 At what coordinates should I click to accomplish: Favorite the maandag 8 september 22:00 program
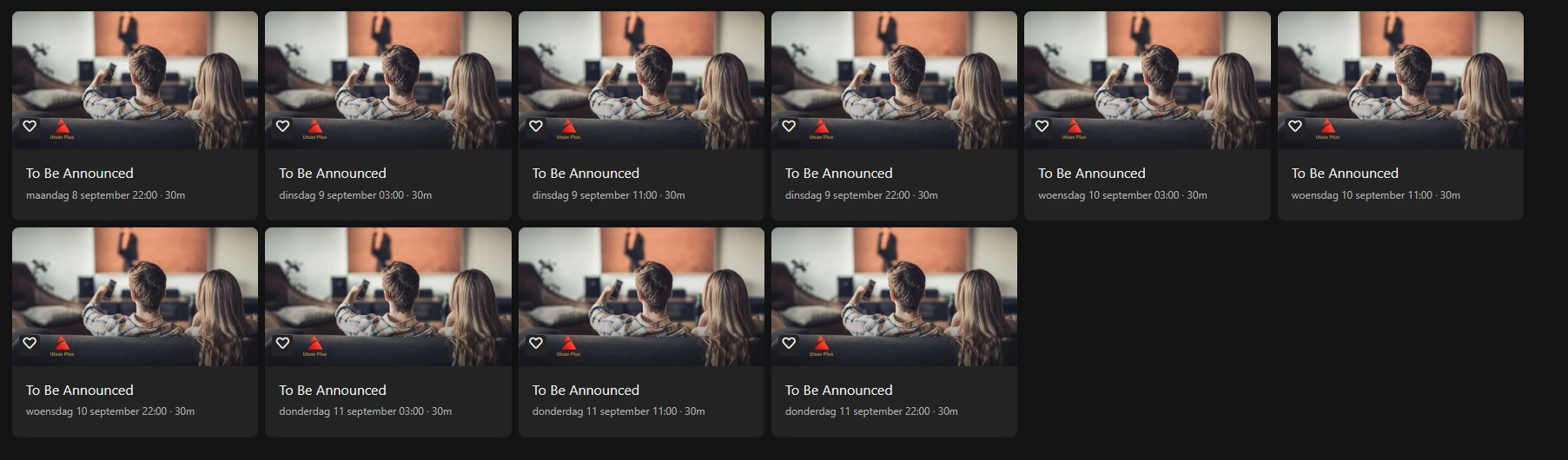[30, 127]
